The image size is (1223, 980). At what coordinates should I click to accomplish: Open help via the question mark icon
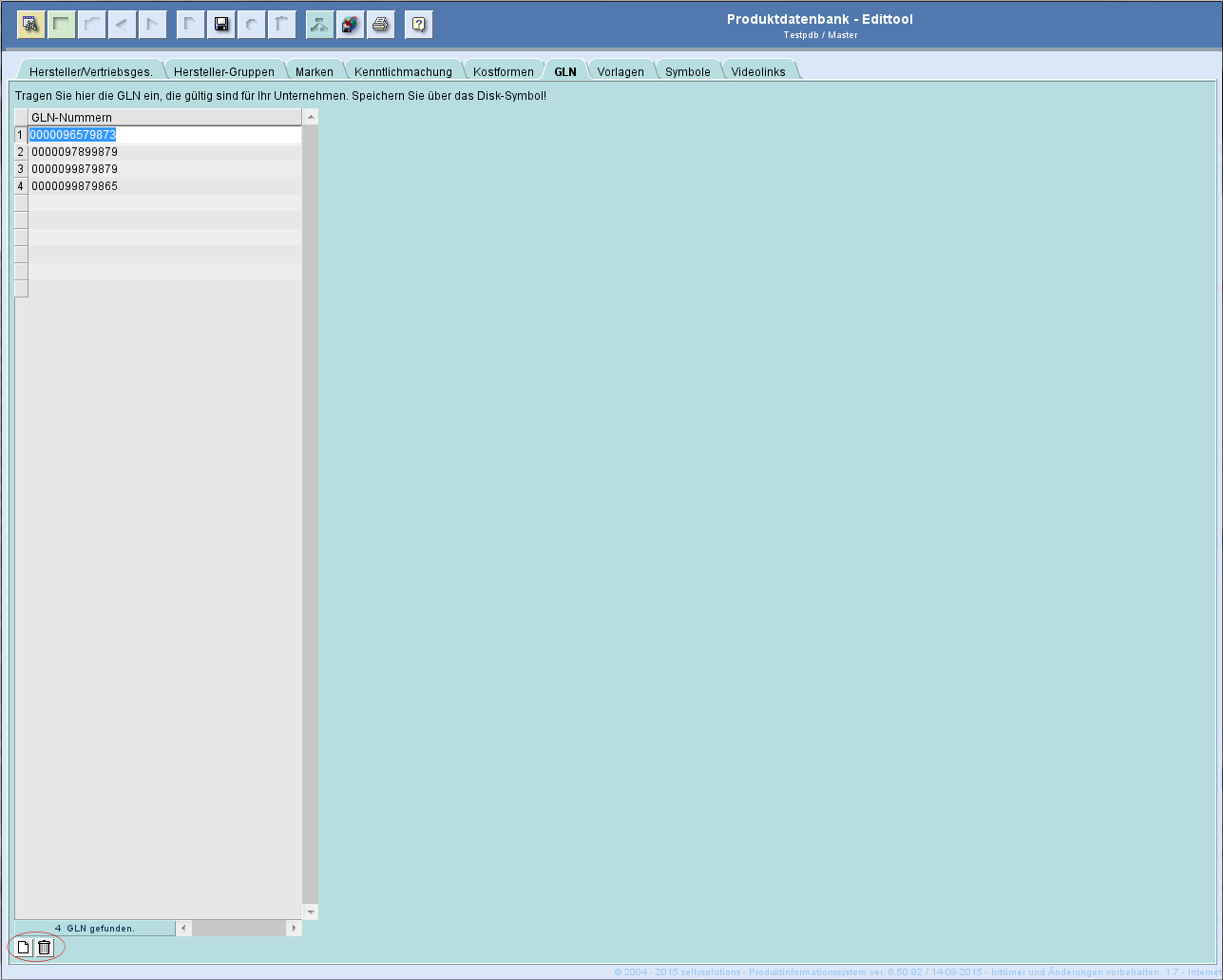418,25
